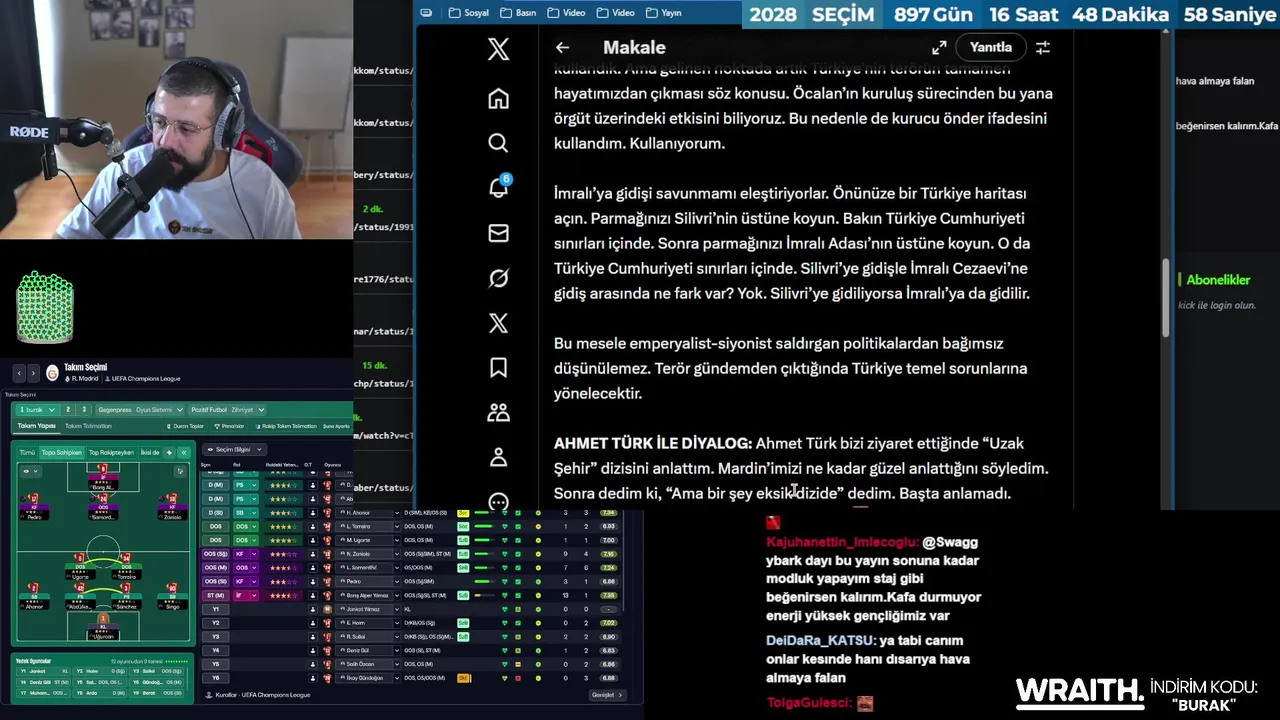Click the Genişlet expand button

(607, 695)
